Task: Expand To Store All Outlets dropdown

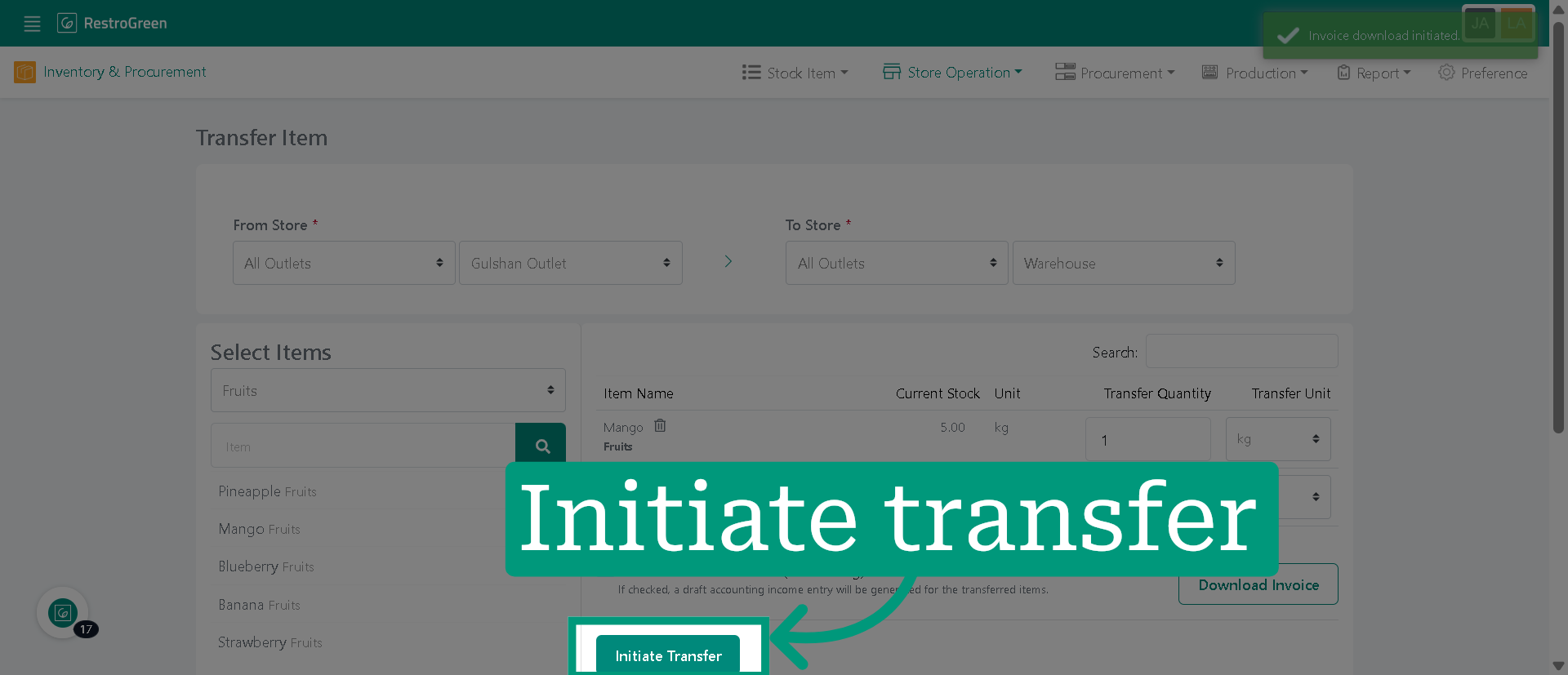Action: click(897, 263)
